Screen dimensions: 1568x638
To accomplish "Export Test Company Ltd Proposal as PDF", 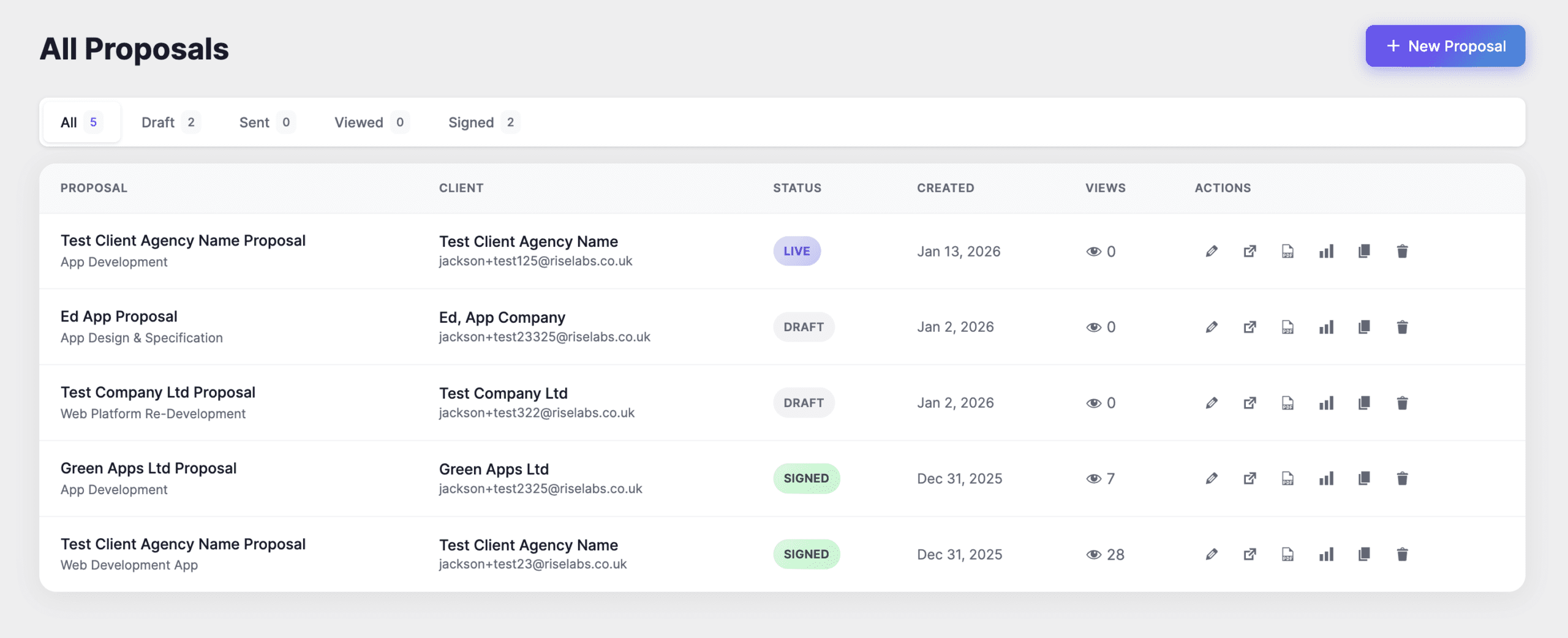I will point(1287,403).
